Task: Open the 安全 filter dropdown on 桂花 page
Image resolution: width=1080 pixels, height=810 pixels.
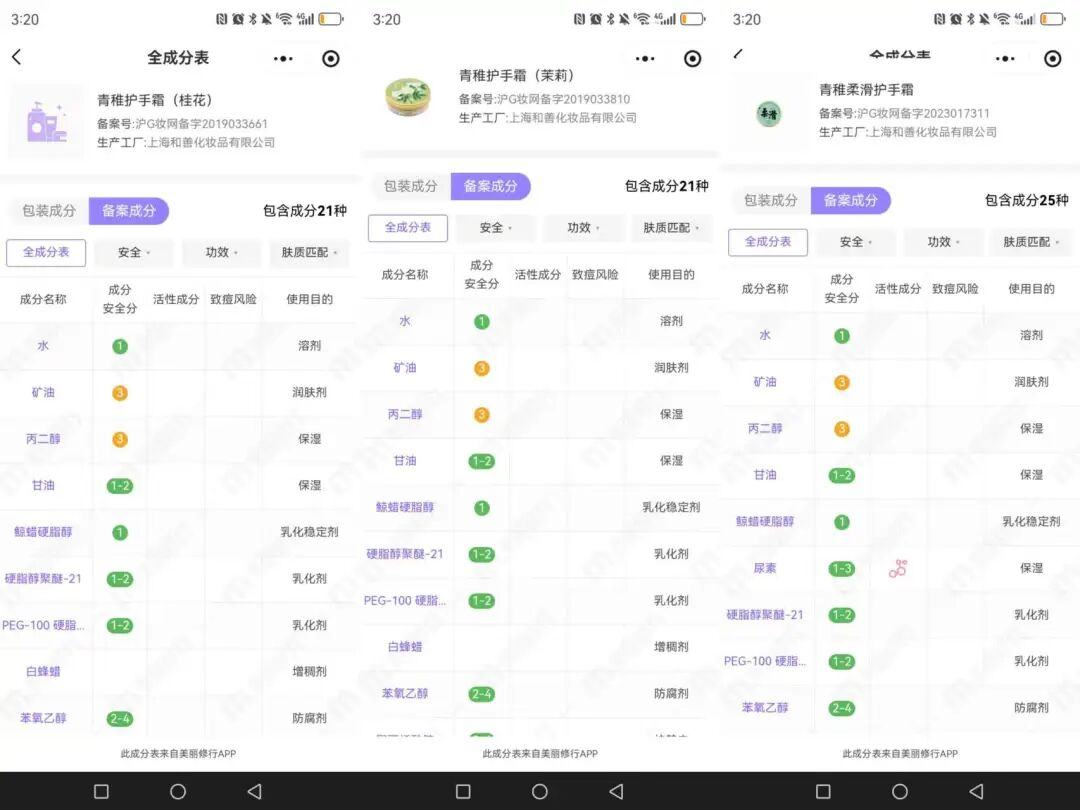Action: pos(132,252)
